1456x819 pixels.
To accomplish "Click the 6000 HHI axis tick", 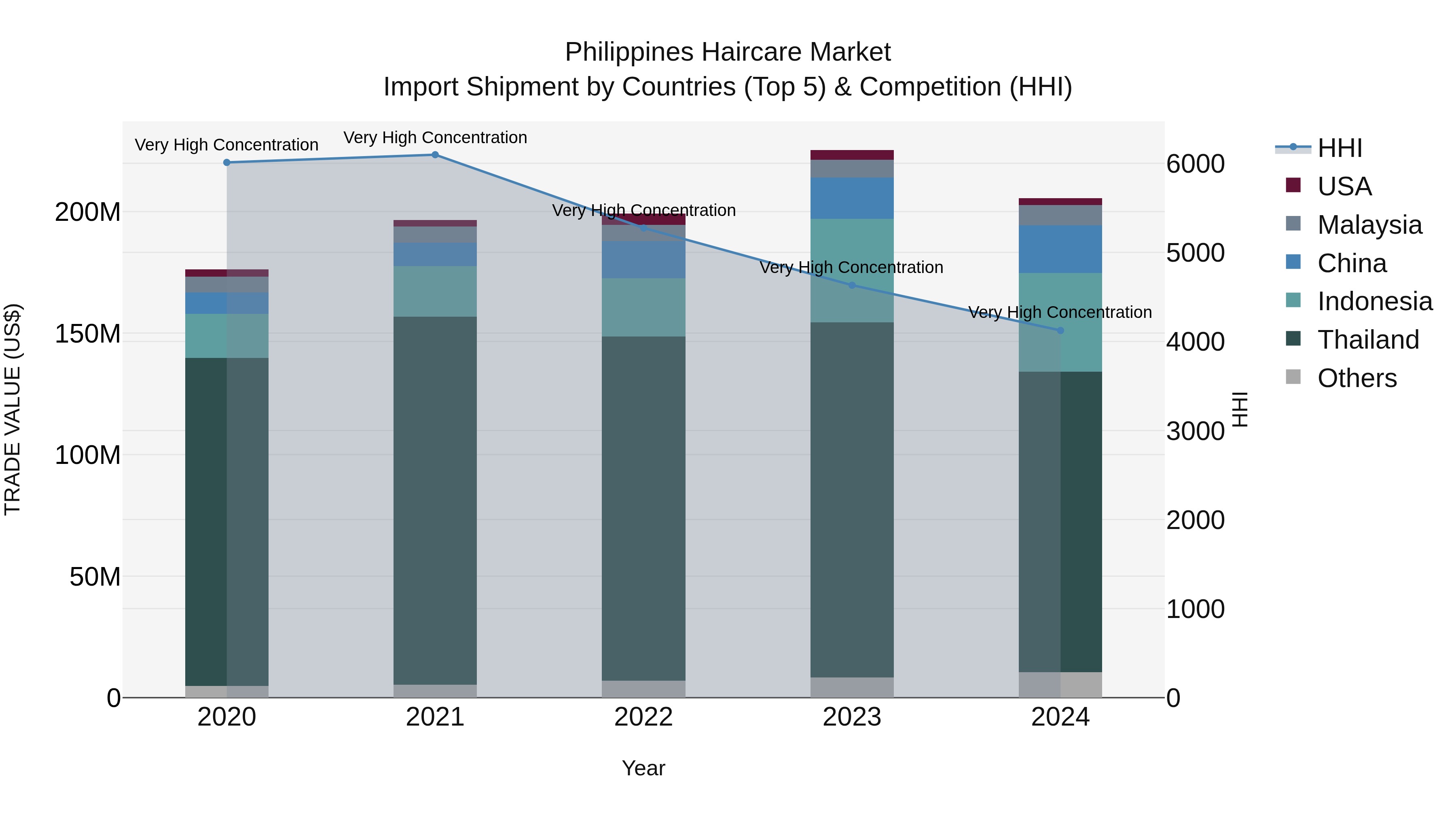I will point(1196,164).
